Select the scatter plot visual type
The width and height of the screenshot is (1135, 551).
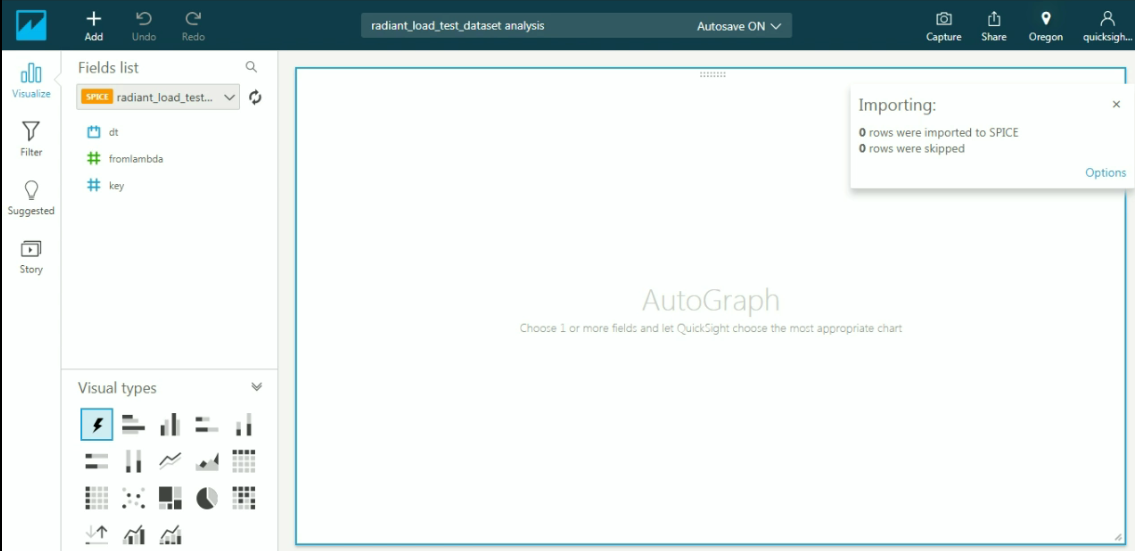pos(133,497)
